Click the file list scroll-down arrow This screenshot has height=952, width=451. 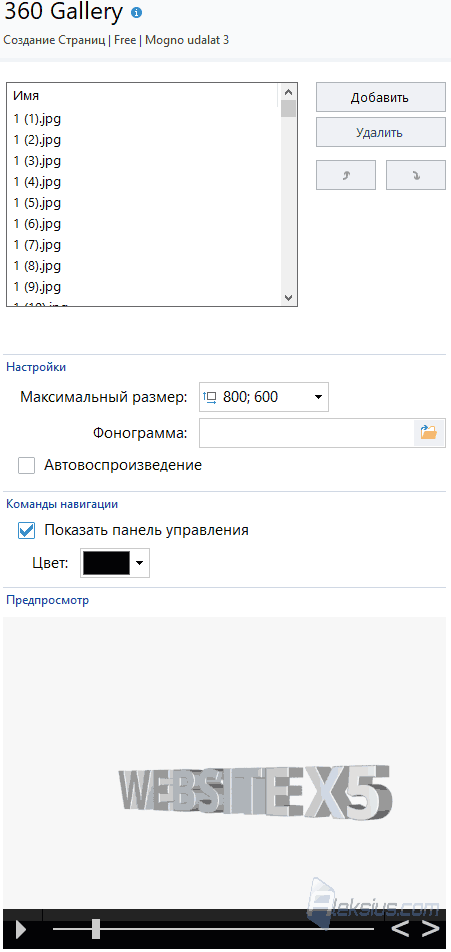[288, 298]
